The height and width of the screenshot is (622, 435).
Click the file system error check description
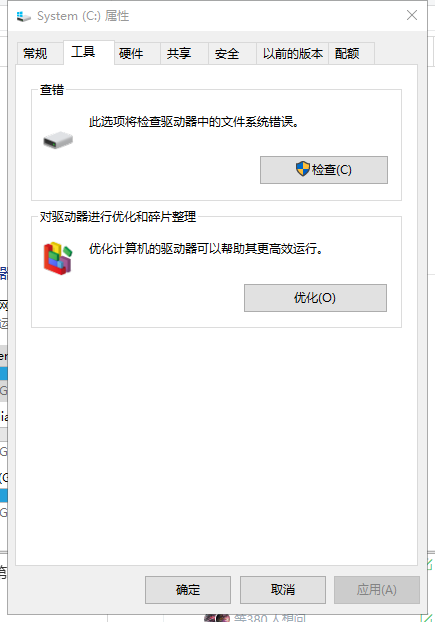194,122
